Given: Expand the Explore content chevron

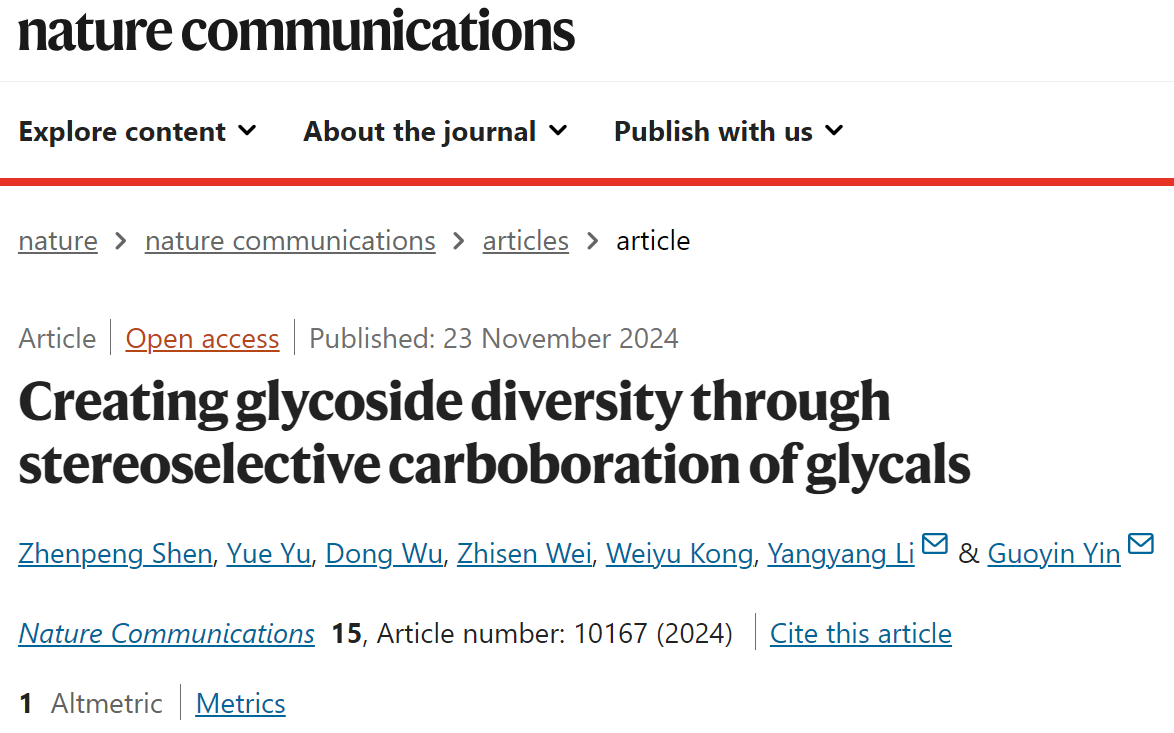Looking at the screenshot, I should (x=248, y=131).
